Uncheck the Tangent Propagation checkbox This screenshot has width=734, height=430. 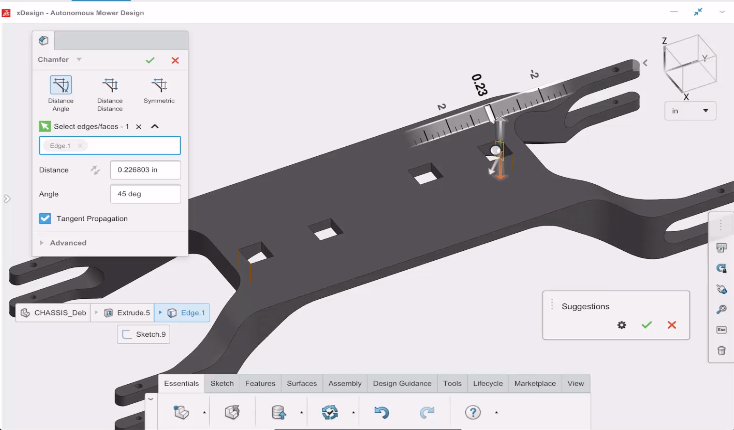click(x=45, y=218)
